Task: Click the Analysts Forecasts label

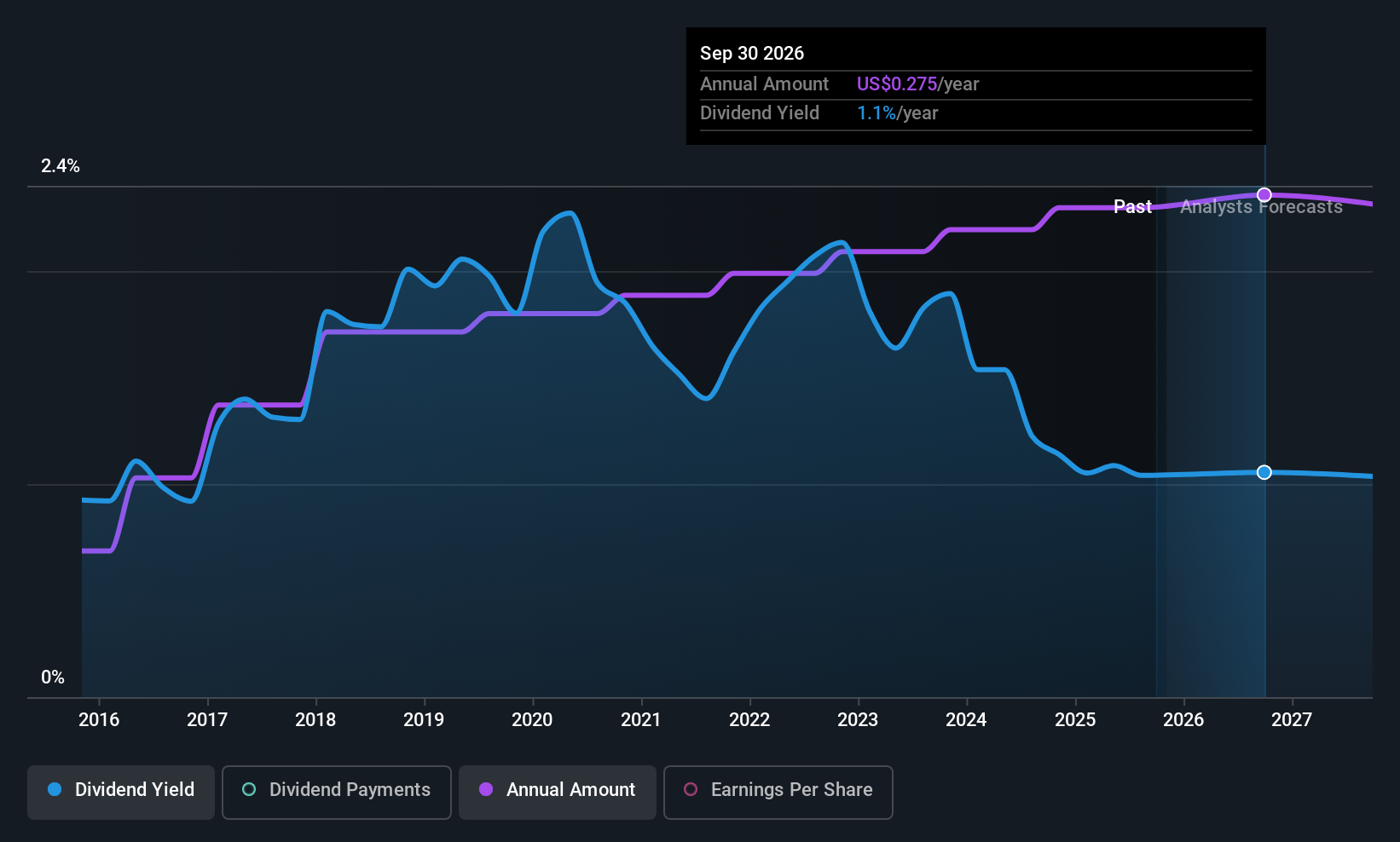Action: pos(1261,206)
